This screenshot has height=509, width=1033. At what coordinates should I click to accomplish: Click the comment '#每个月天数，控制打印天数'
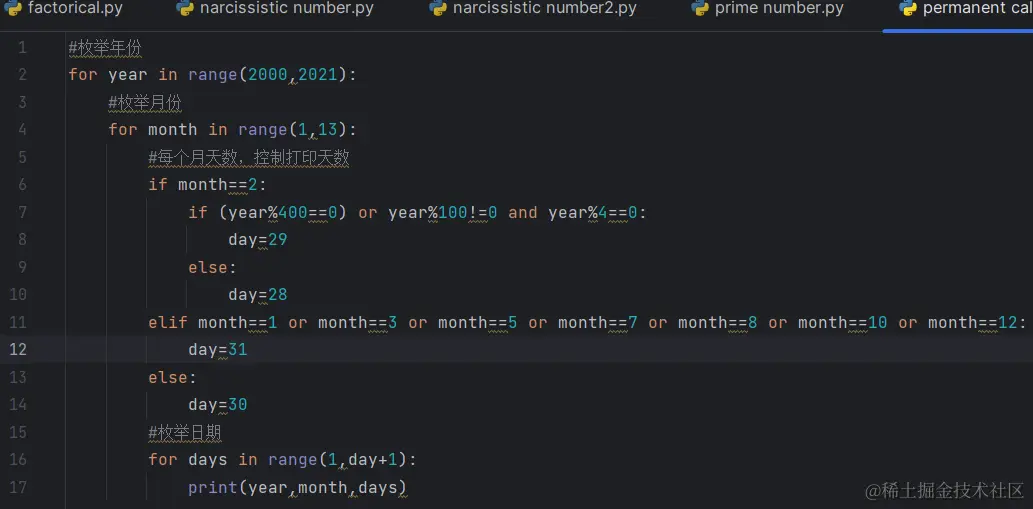(249, 157)
